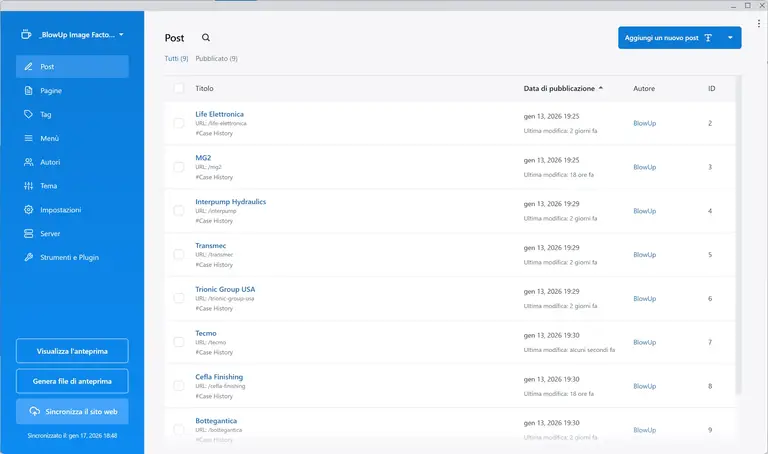Image resolution: width=768 pixels, height=454 pixels.
Task: Toggle the select-all posts checkbox
Action: [179, 88]
